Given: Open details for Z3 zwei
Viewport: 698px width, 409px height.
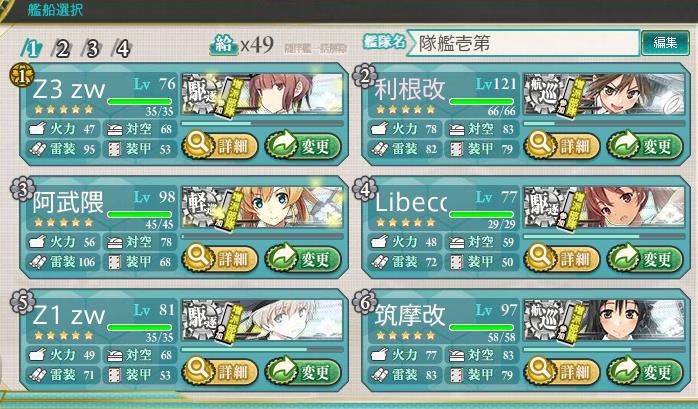Looking at the screenshot, I should point(220,146).
